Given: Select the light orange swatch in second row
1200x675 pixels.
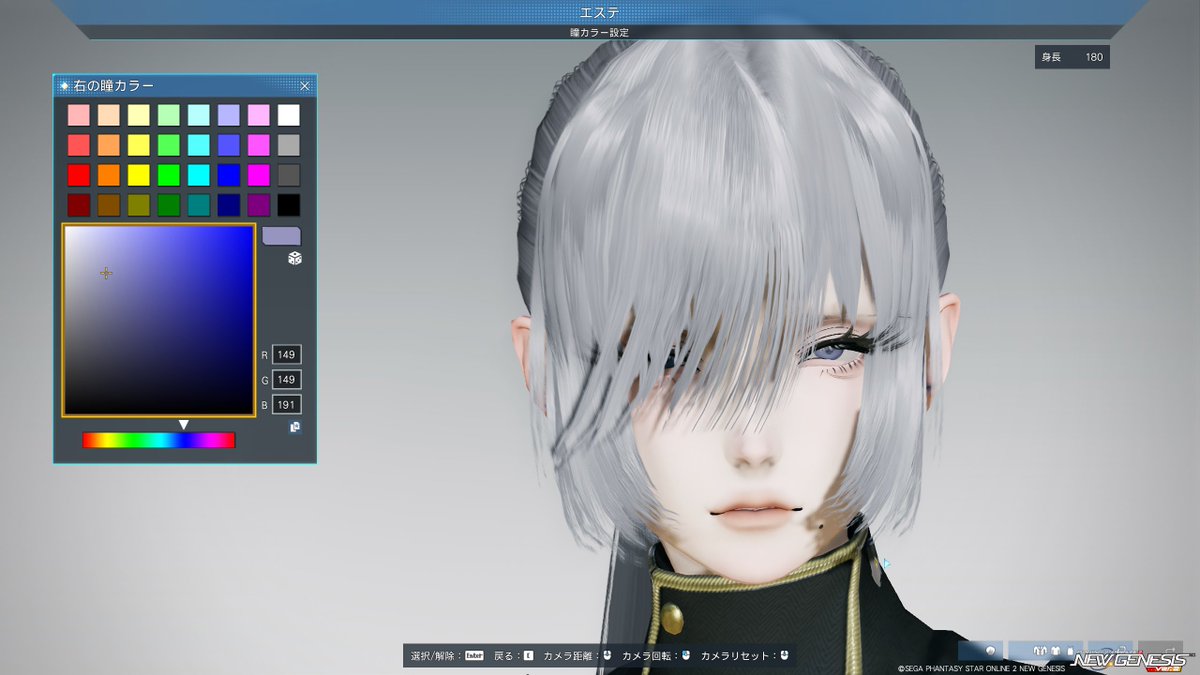Looking at the screenshot, I should [x=109, y=145].
